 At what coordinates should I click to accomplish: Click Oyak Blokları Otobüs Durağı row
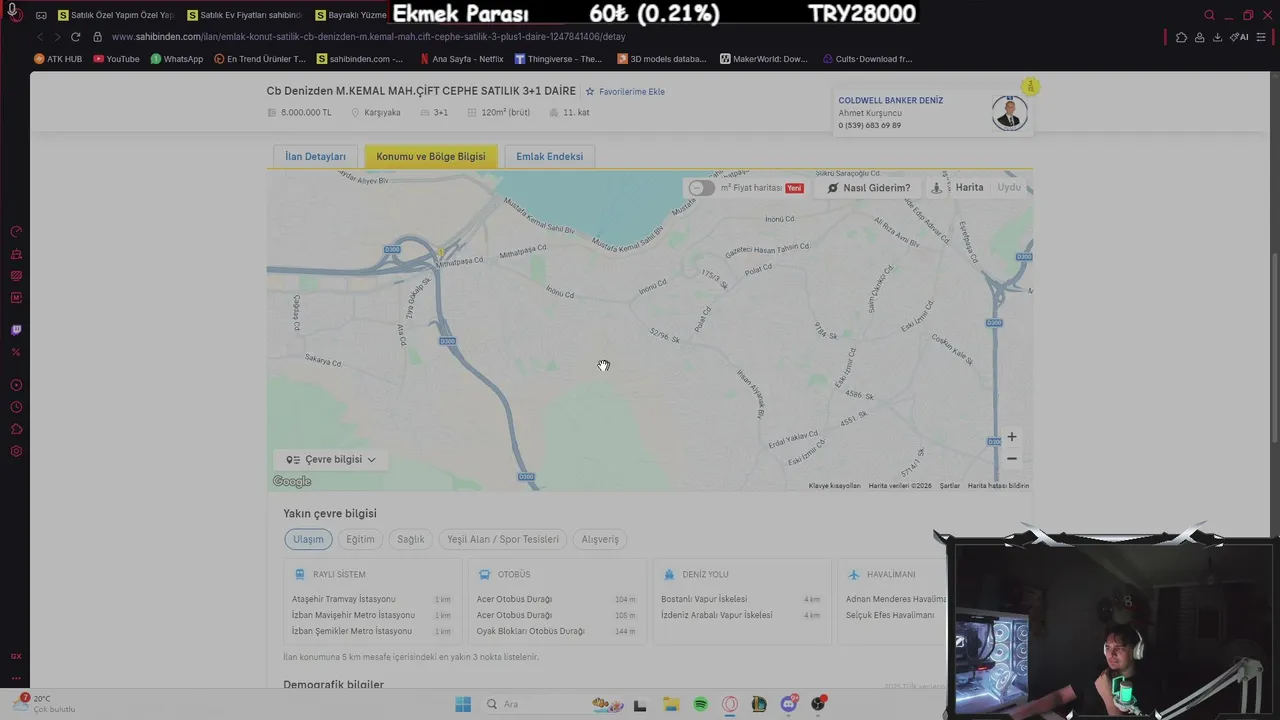coord(556,631)
